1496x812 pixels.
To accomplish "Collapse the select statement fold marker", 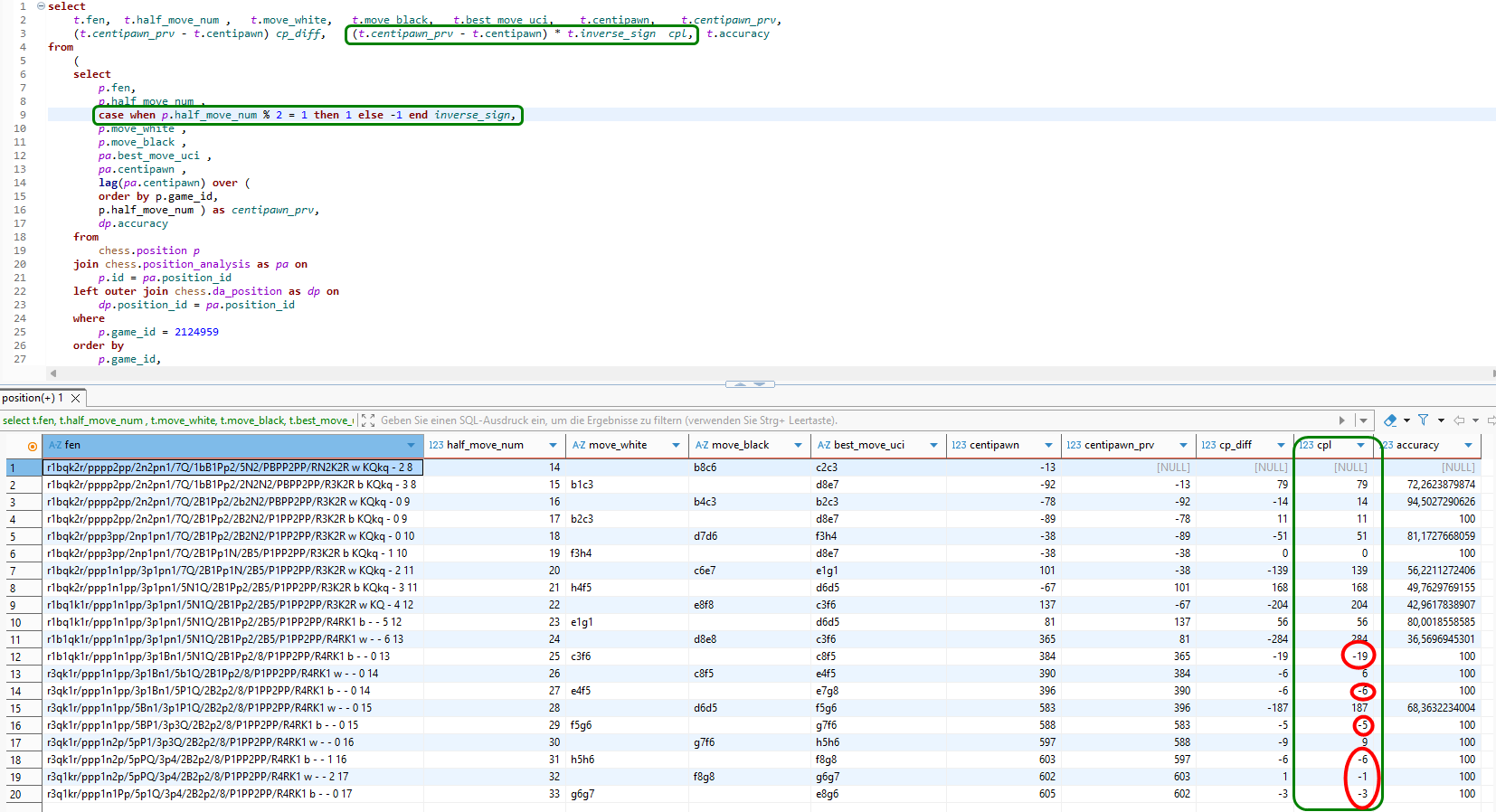I will point(41,6).
